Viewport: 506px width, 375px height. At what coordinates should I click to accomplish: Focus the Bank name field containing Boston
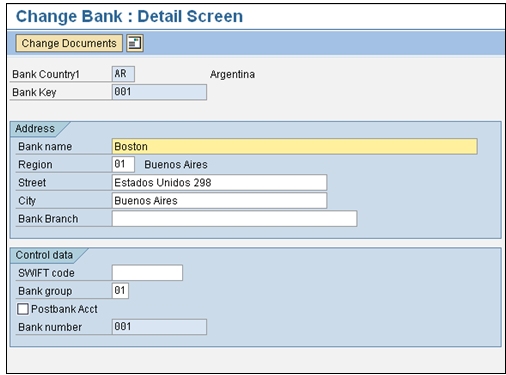[x=295, y=146]
